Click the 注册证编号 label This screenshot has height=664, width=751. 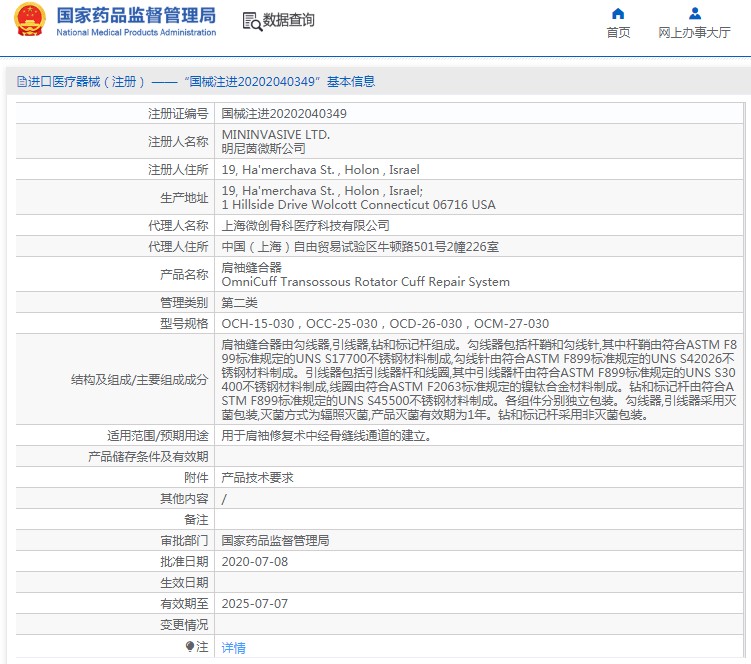click(178, 114)
